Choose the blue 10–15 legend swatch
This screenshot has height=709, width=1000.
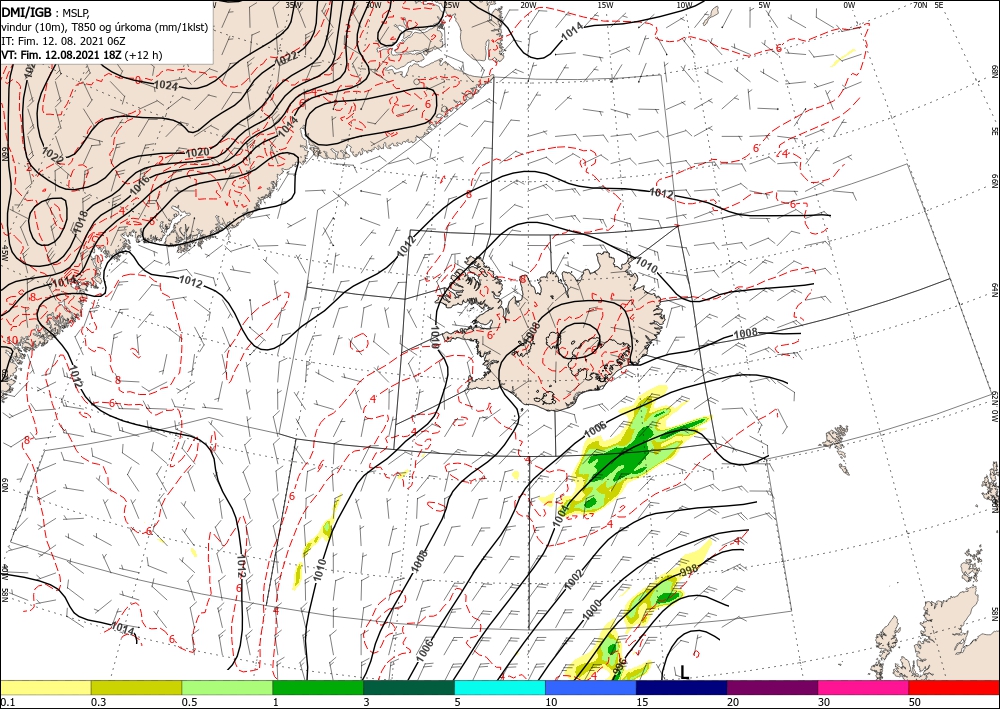[x=591, y=687]
